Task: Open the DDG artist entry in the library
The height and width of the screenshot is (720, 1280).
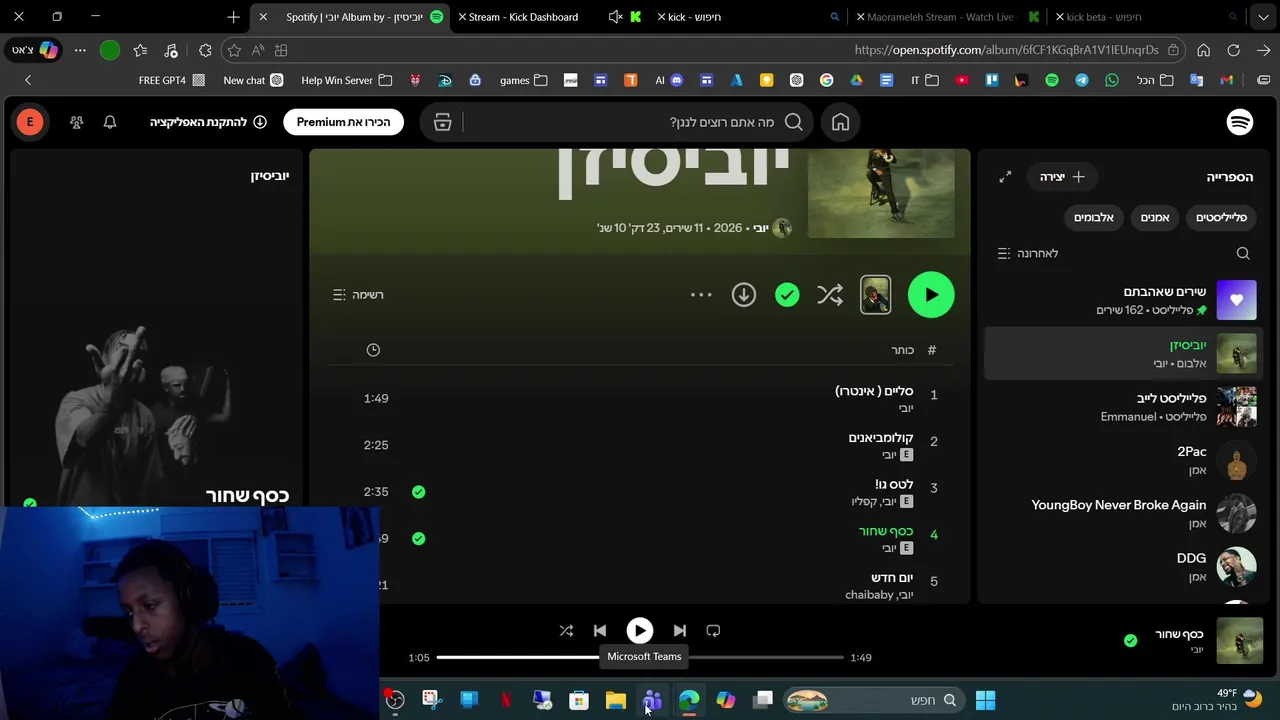Action: [1123, 567]
